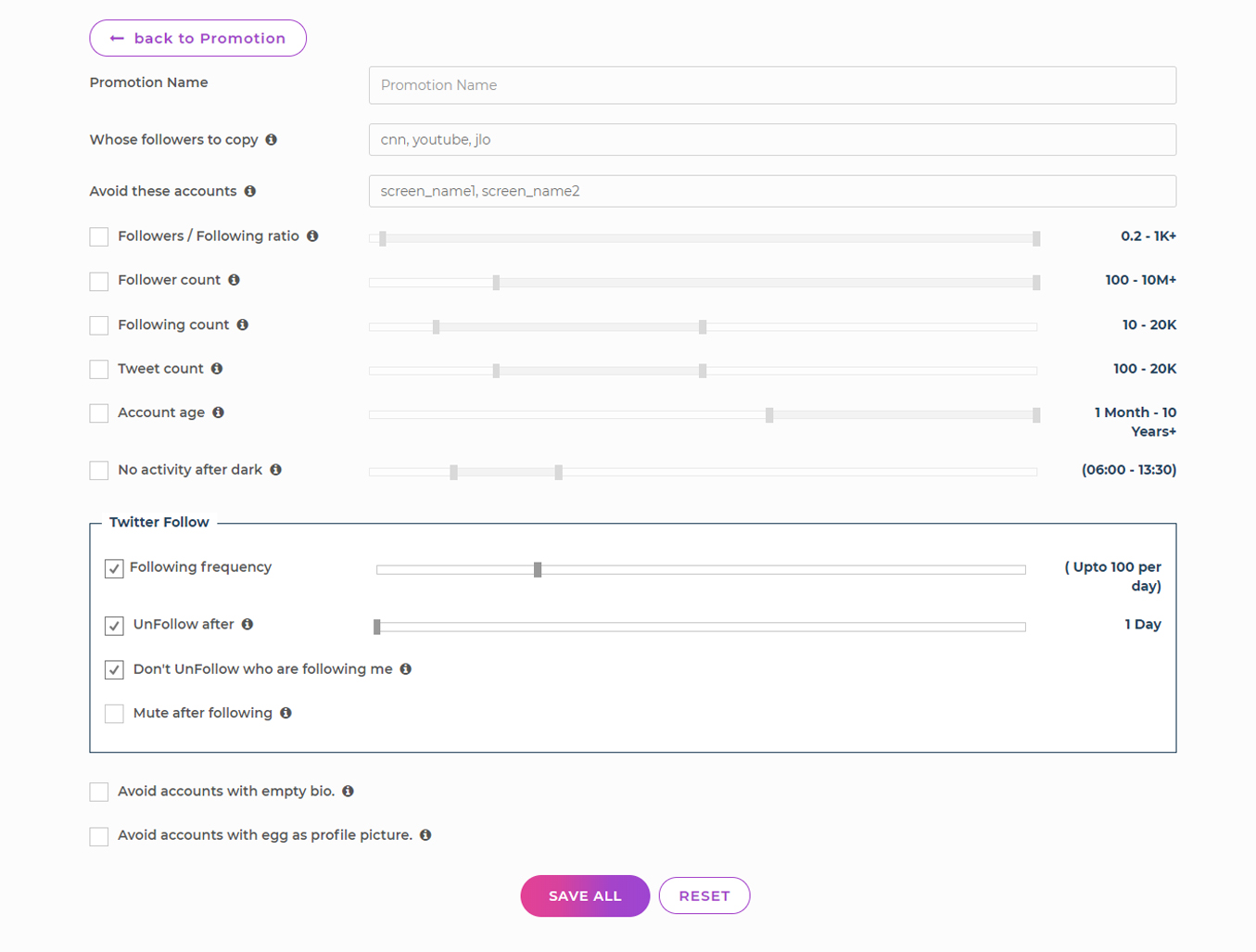Click the UnFollow after info icon
The image size is (1256, 952).
click(247, 624)
